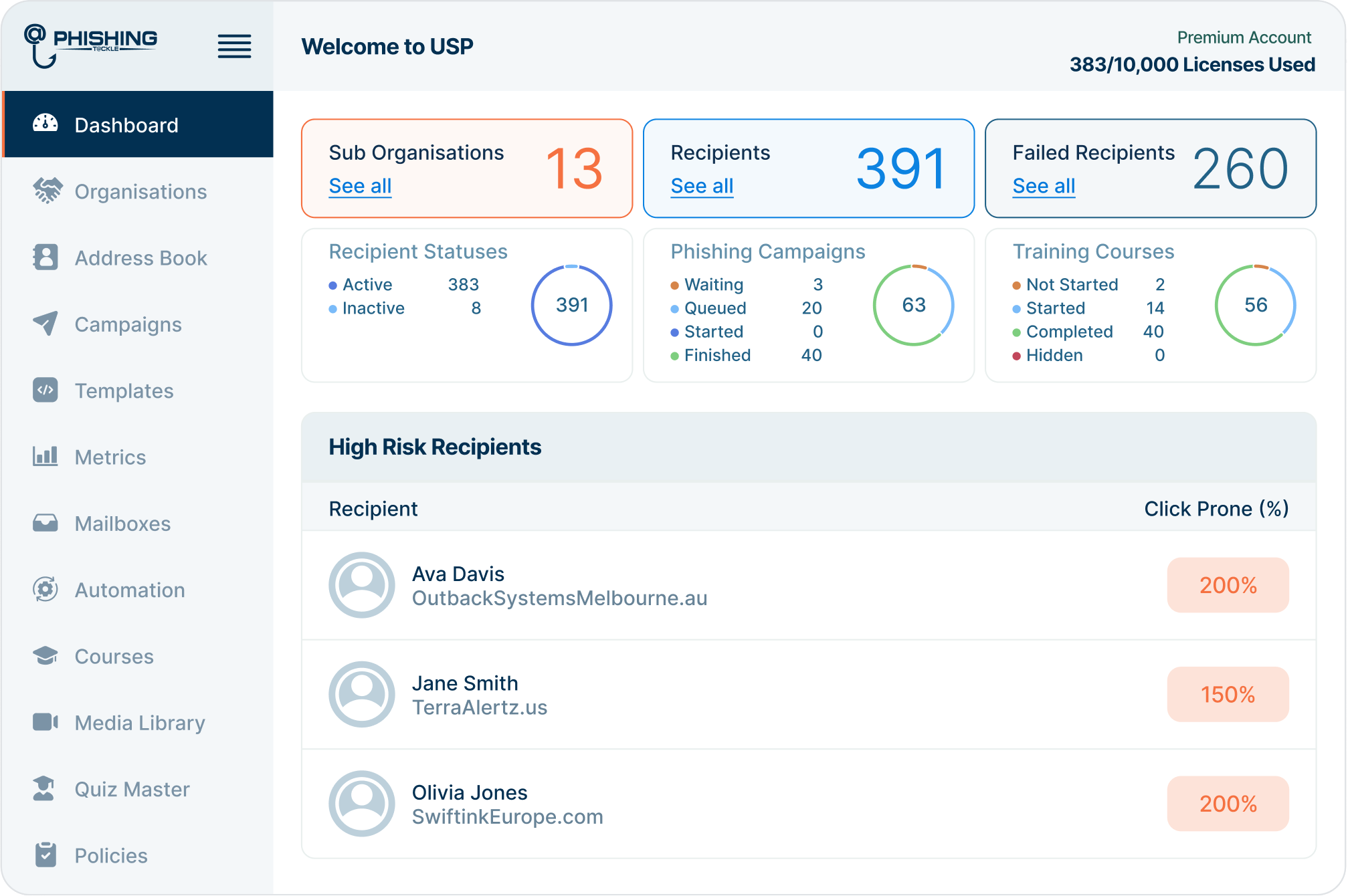1348x896 pixels.
Task: Click the Address Book contact icon
Action: tap(45, 257)
